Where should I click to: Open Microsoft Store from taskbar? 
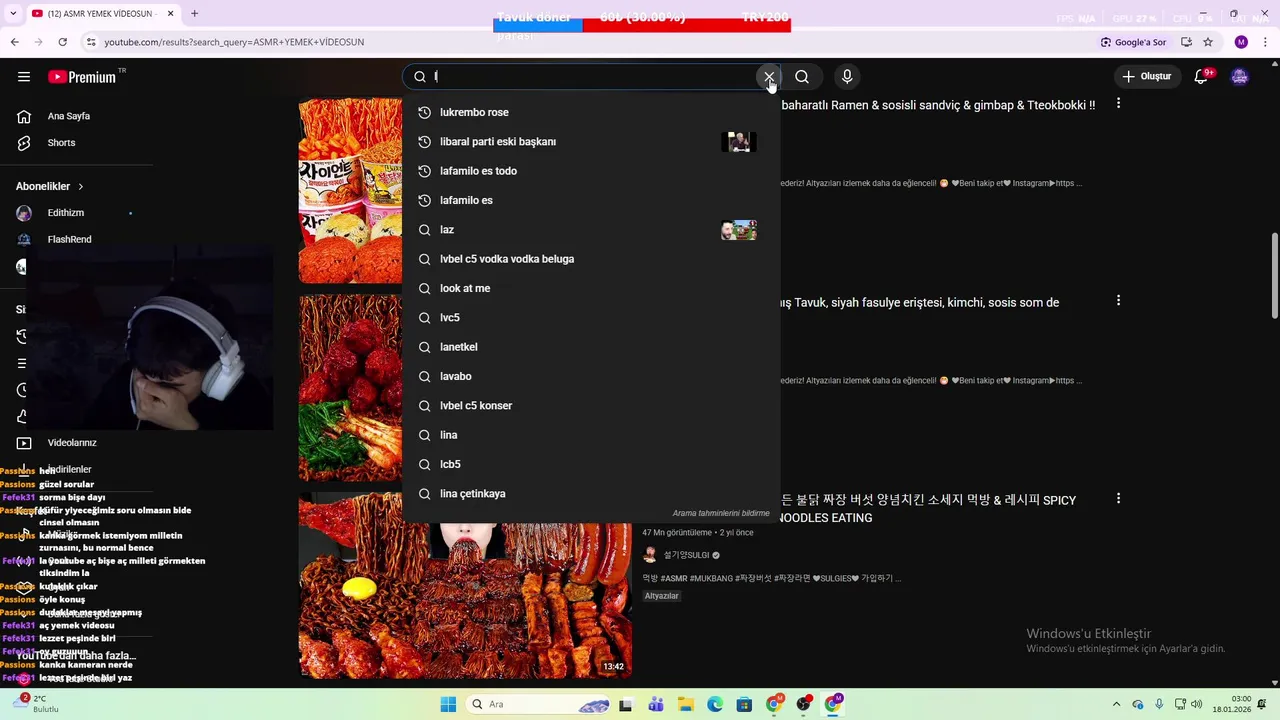click(x=744, y=704)
